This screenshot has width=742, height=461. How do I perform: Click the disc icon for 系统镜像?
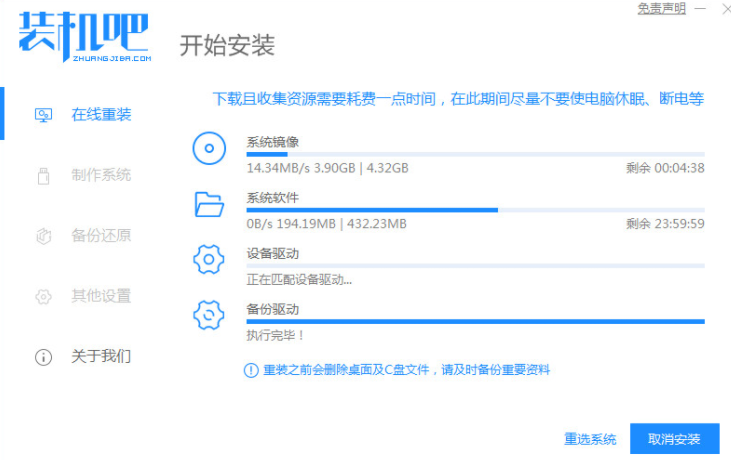(x=209, y=150)
